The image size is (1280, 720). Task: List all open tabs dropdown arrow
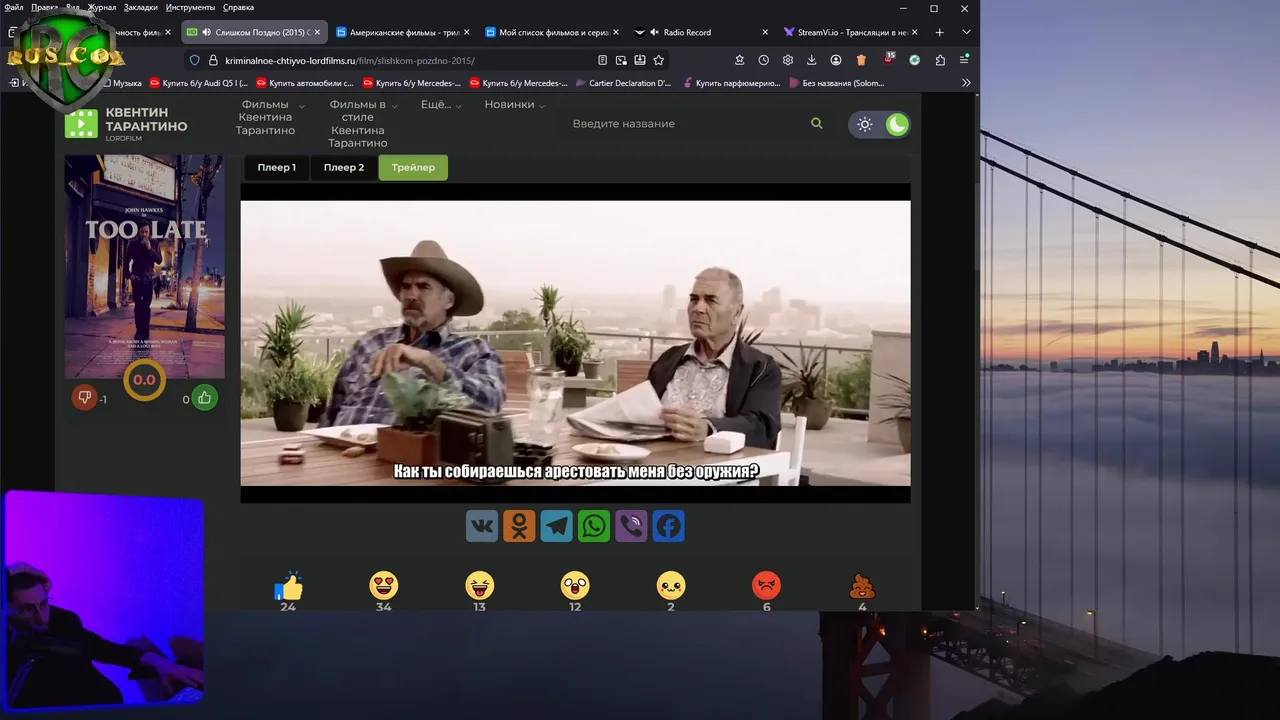(x=966, y=32)
